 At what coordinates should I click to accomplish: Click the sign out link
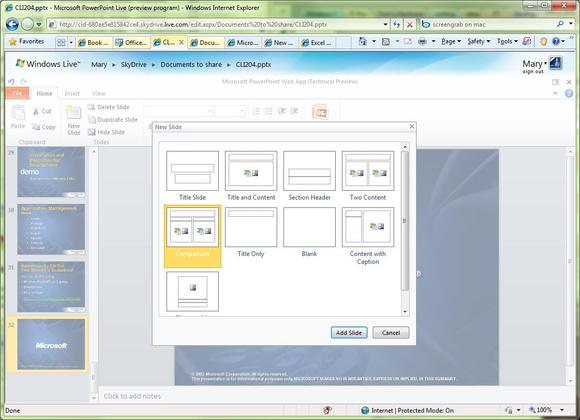533,71
